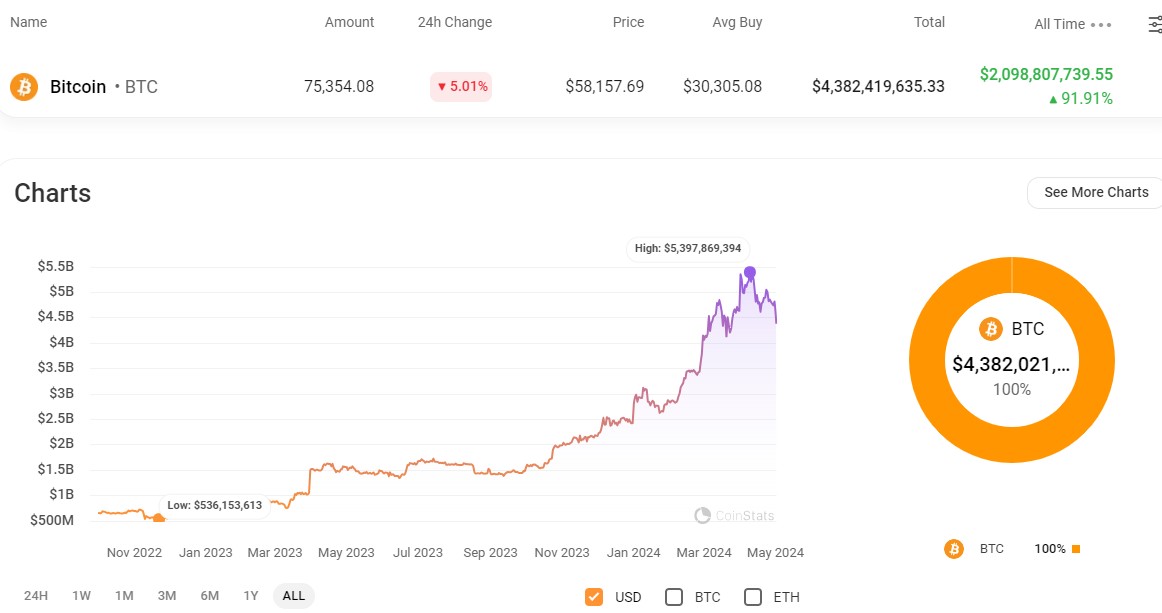The width and height of the screenshot is (1162, 613).
Task: Click the BTC icon inside the donut chart
Action: 991,328
